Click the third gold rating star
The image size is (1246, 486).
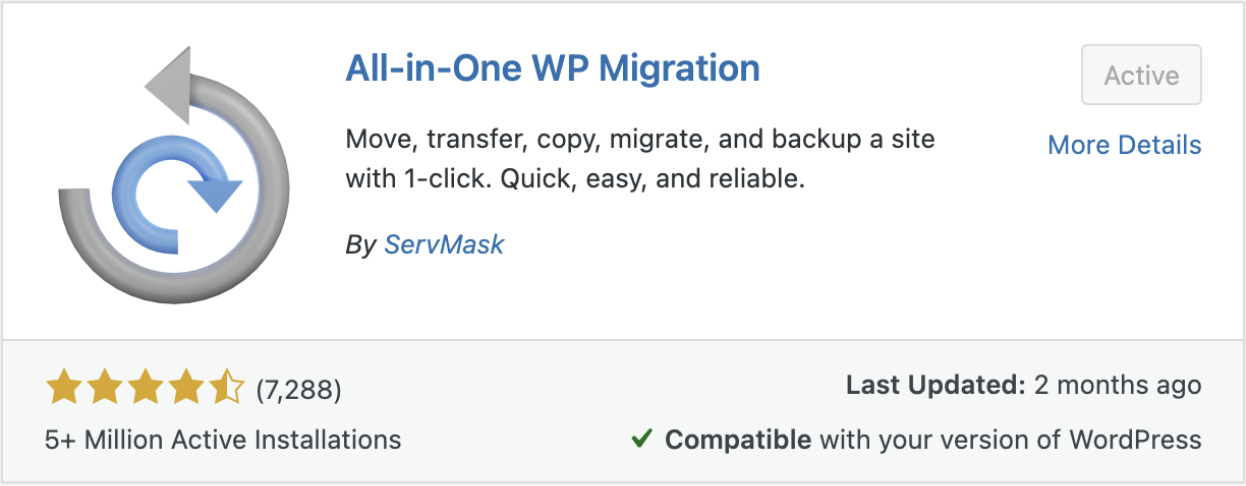[145, 386]
